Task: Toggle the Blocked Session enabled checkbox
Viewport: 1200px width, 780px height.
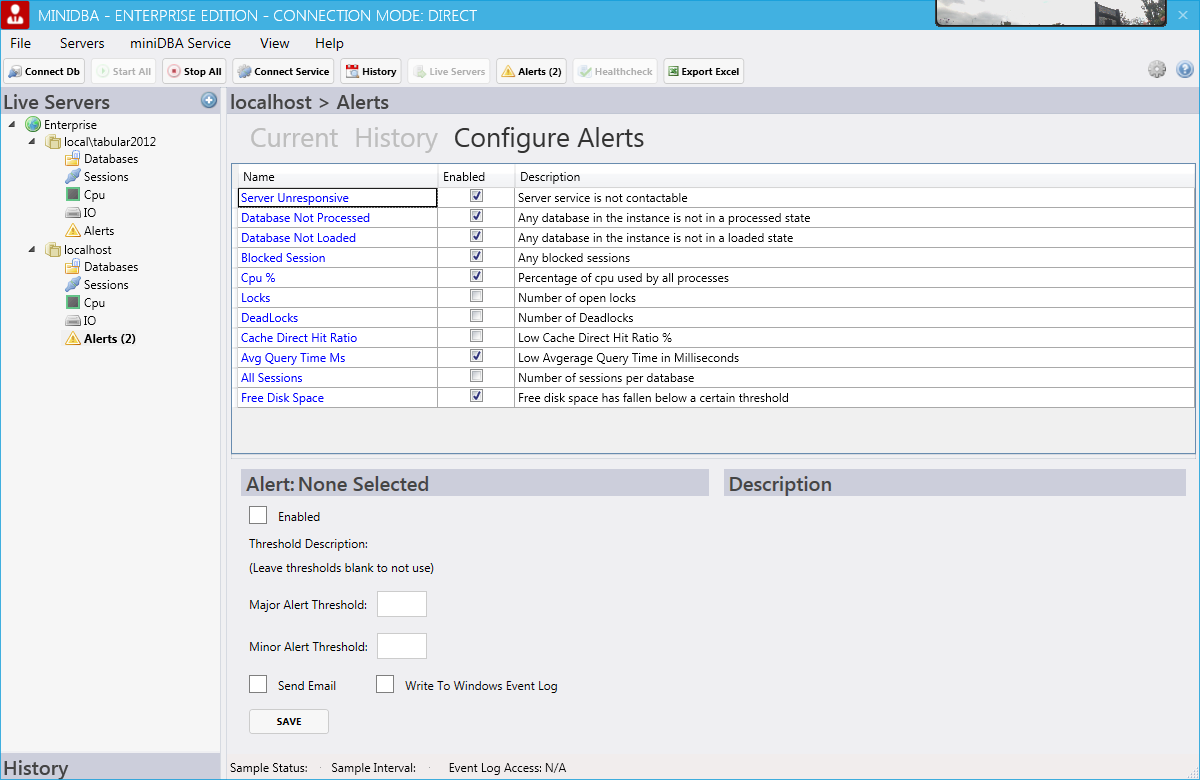Action: tap(477, 257)
